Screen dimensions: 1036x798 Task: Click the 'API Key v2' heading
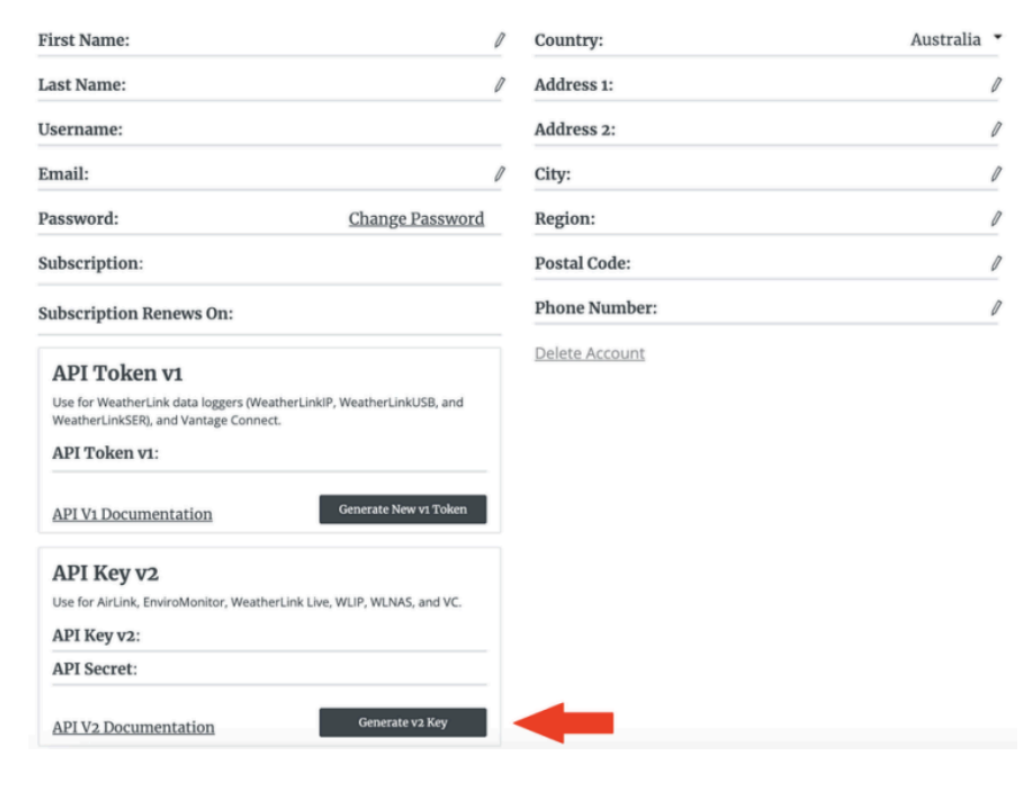pos(106,573)
